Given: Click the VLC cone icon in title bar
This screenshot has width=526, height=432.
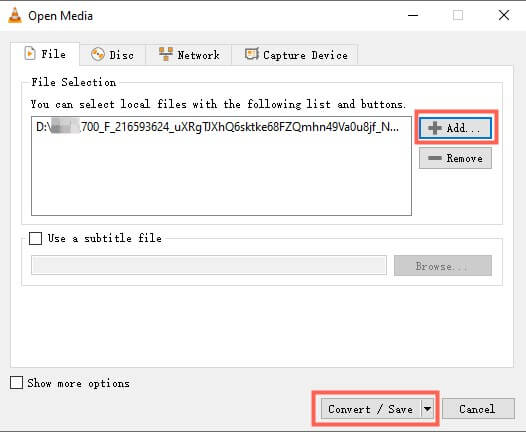Looking at the screenshot, I should point(15,15).
